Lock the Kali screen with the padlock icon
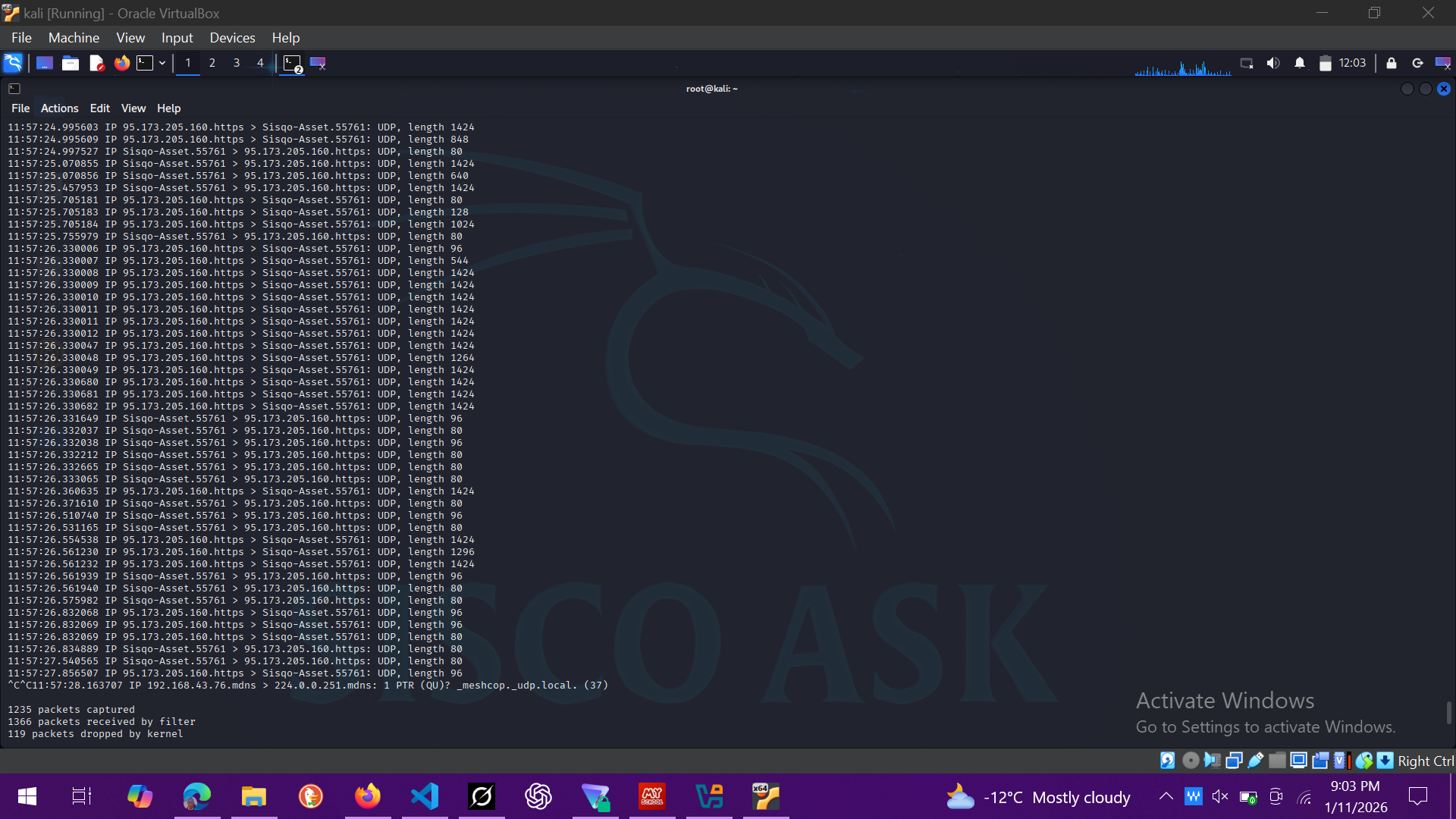Image resolution: width=1456 pixels, height=819 pixels. pyautogui.click(x=1392, y=63)
